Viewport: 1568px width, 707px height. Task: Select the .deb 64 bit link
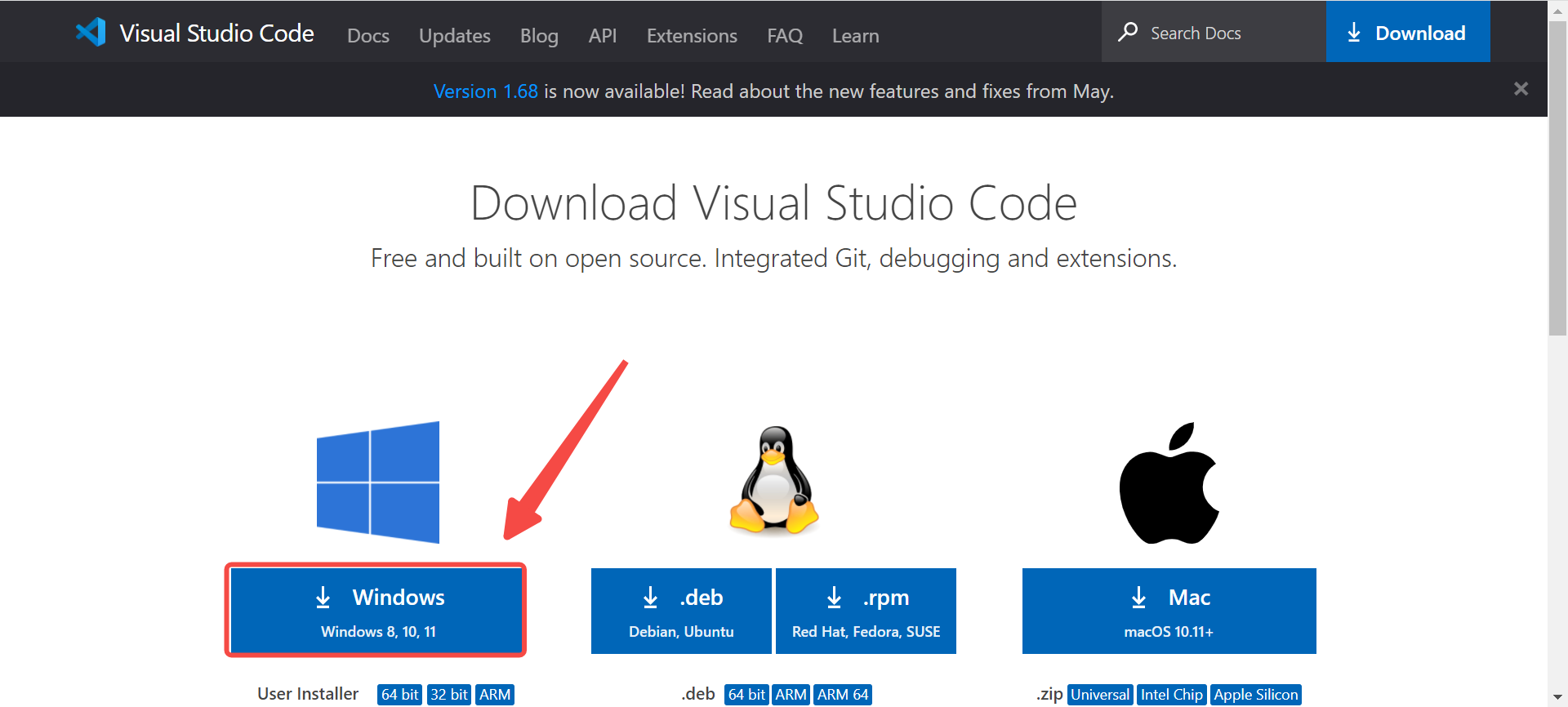click(746, 695)
